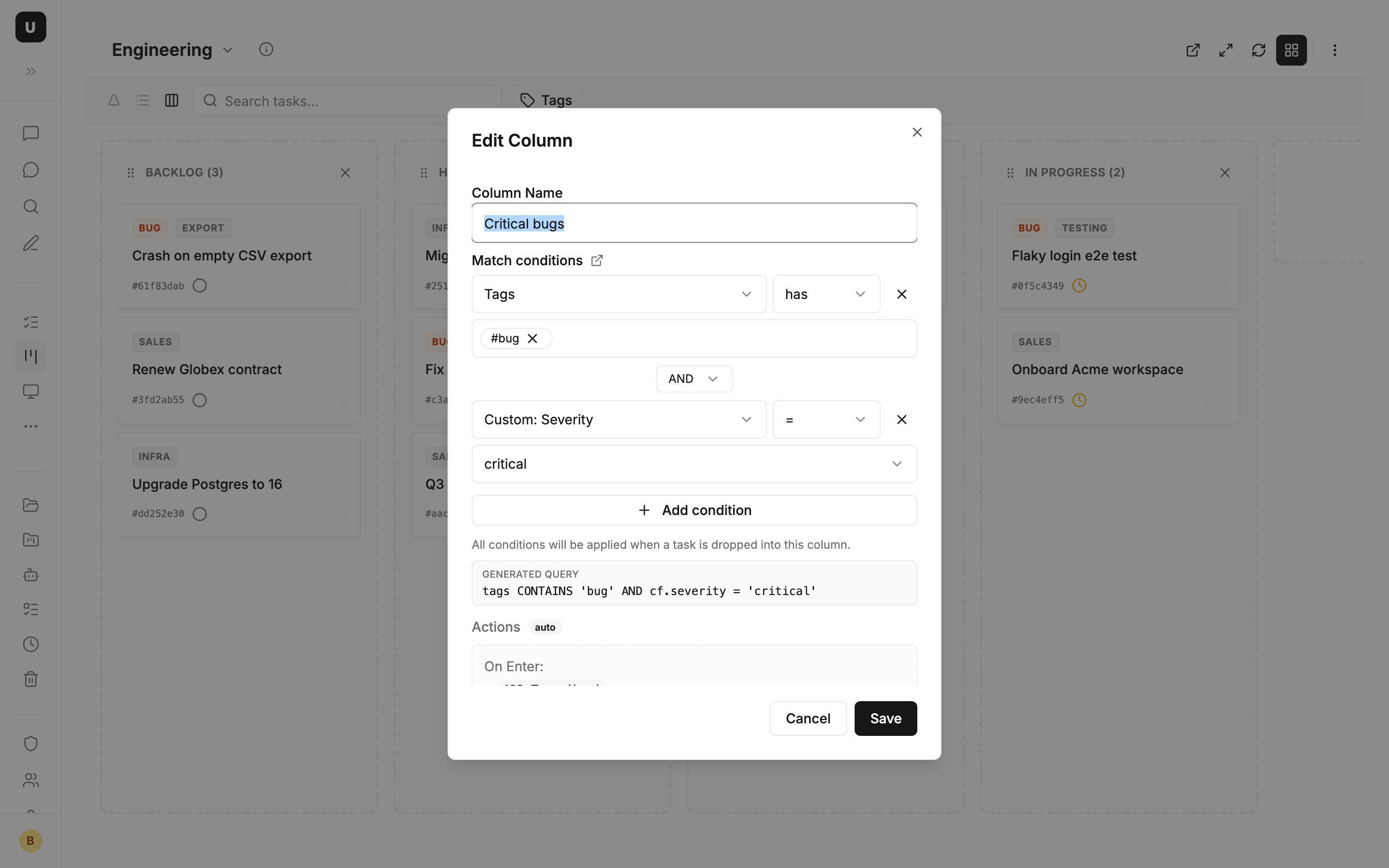Switch to list view icon in toolbar
The image size is (1389, 868).
pyautogui.click(x=142, y=100)
